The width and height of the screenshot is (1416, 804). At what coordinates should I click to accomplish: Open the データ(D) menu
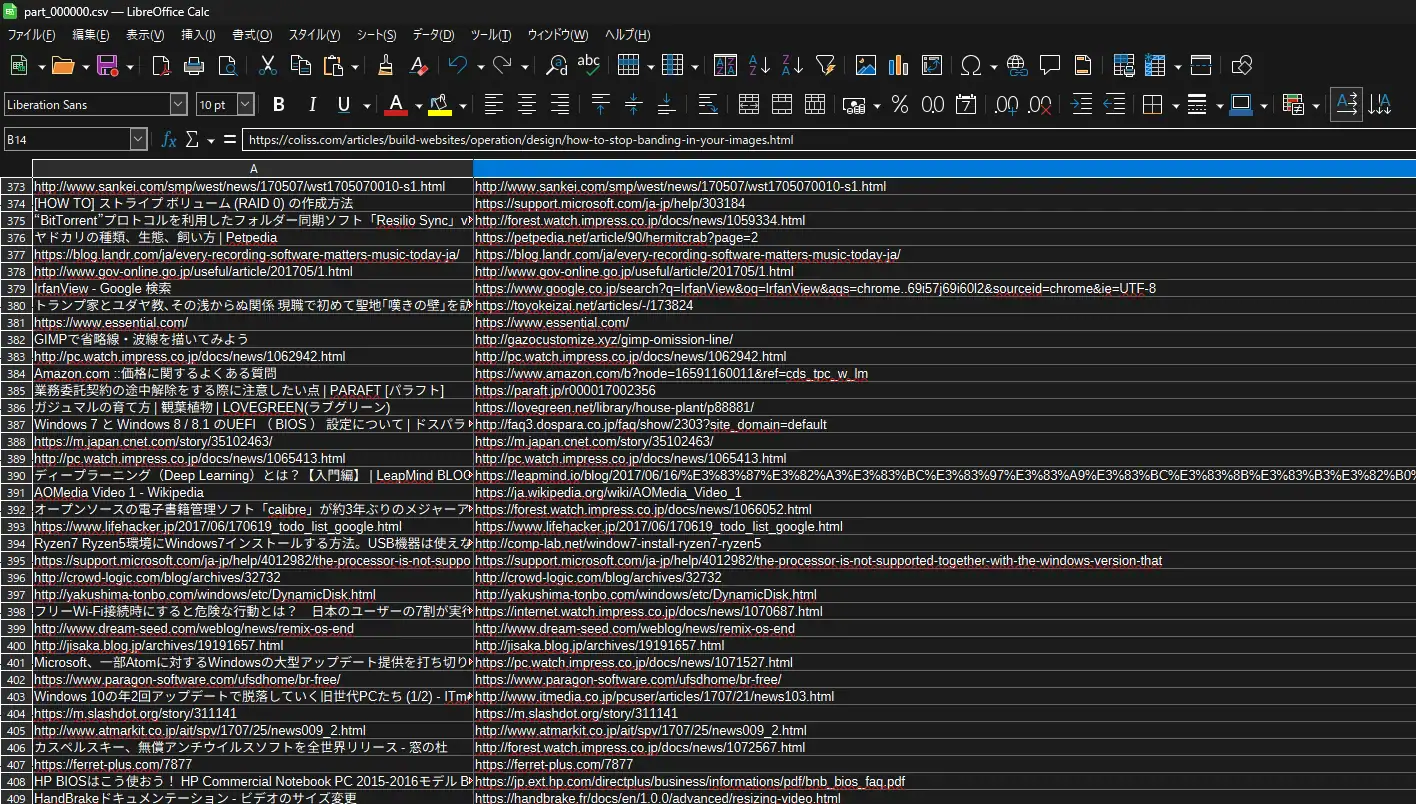coord(433,35)
